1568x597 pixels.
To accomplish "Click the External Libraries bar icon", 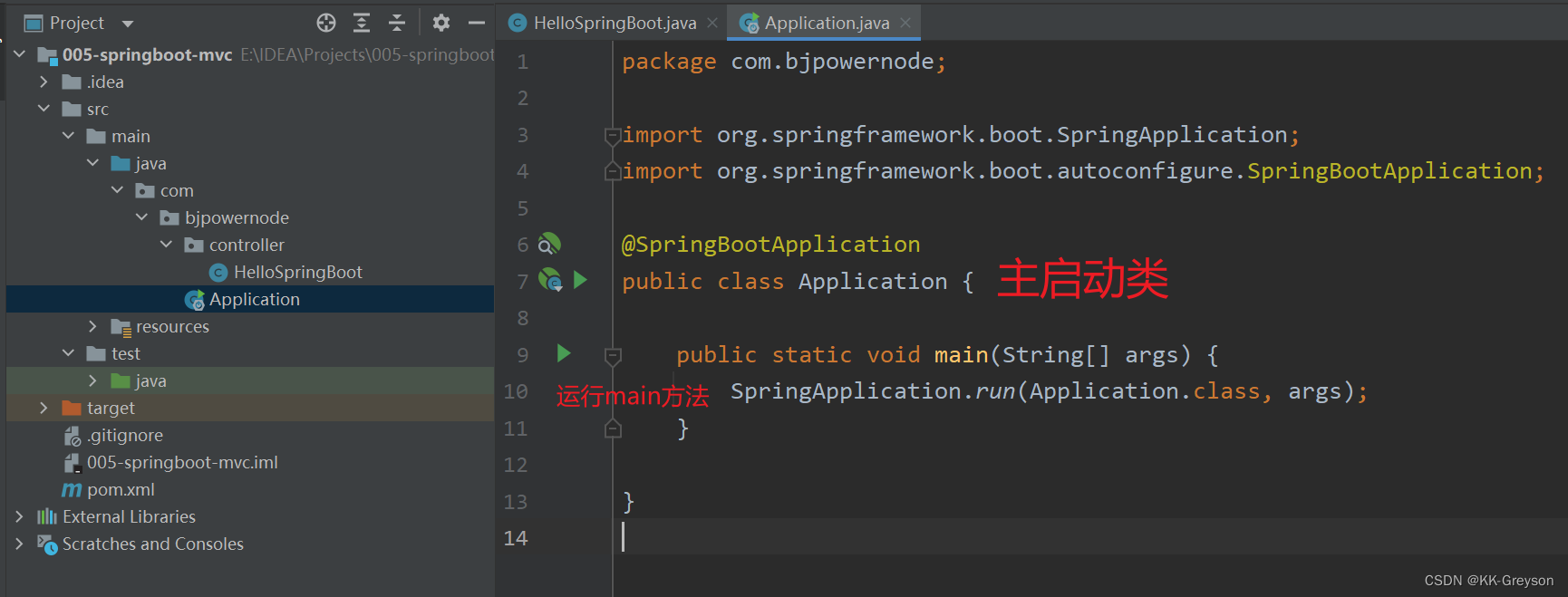I will point(47,516).
